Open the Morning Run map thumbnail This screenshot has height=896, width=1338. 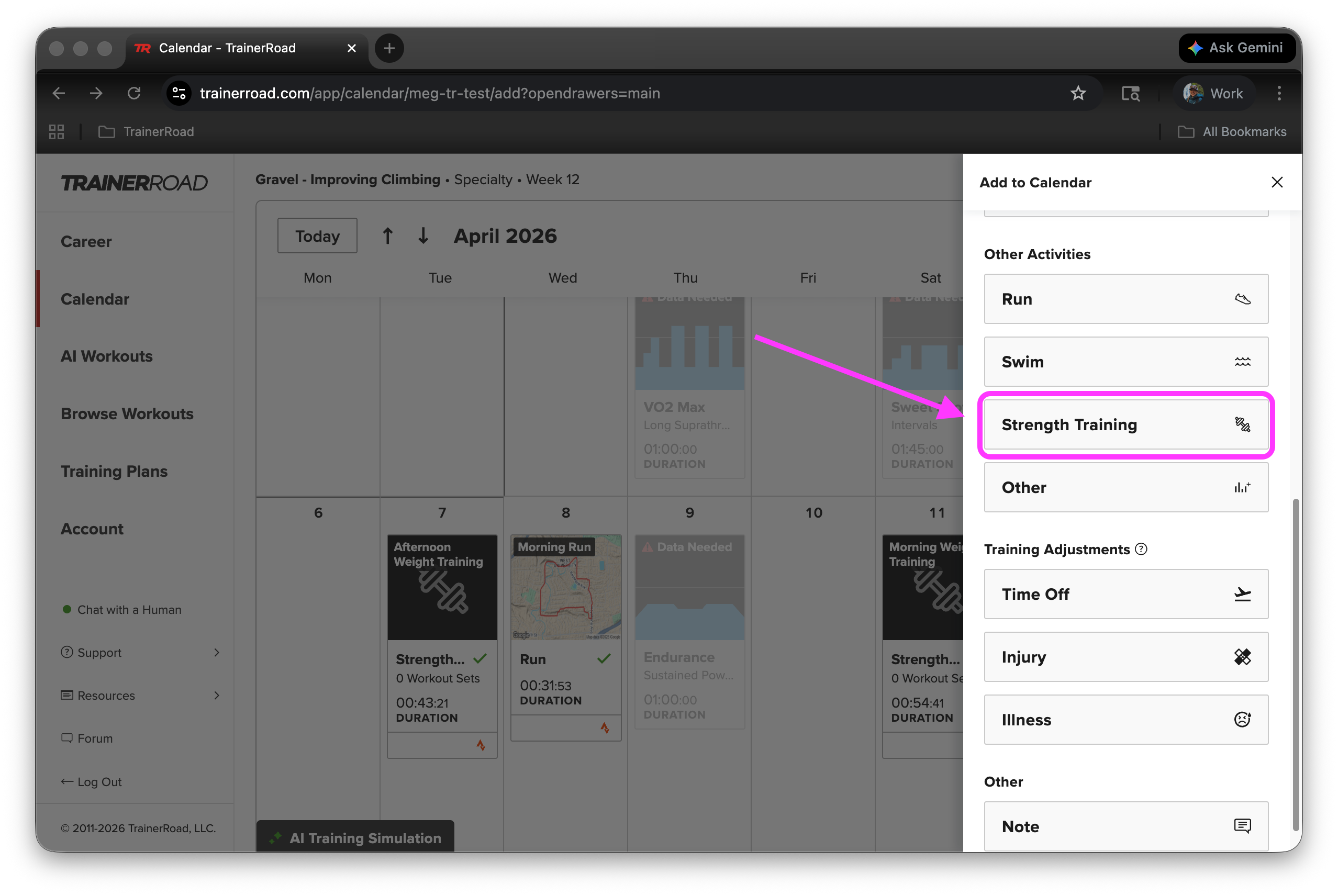(x=566, y=587)
